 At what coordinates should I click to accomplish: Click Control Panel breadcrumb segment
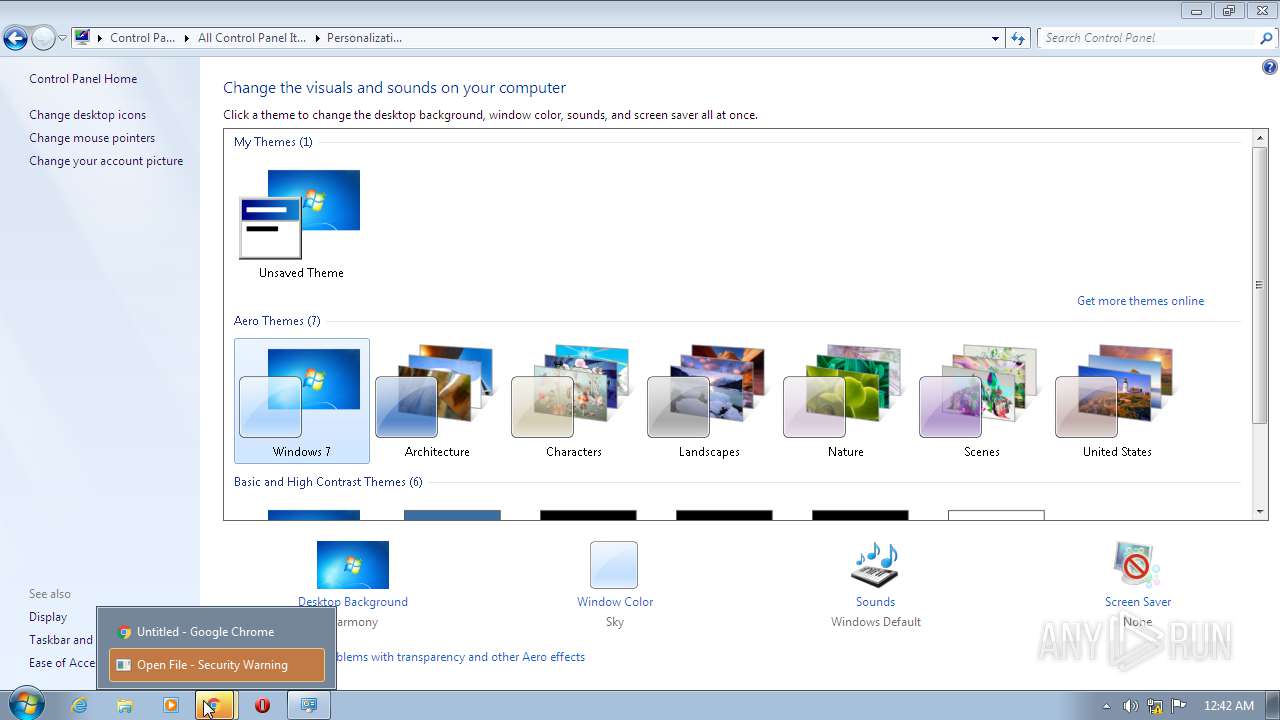click(x=142, y=38)
